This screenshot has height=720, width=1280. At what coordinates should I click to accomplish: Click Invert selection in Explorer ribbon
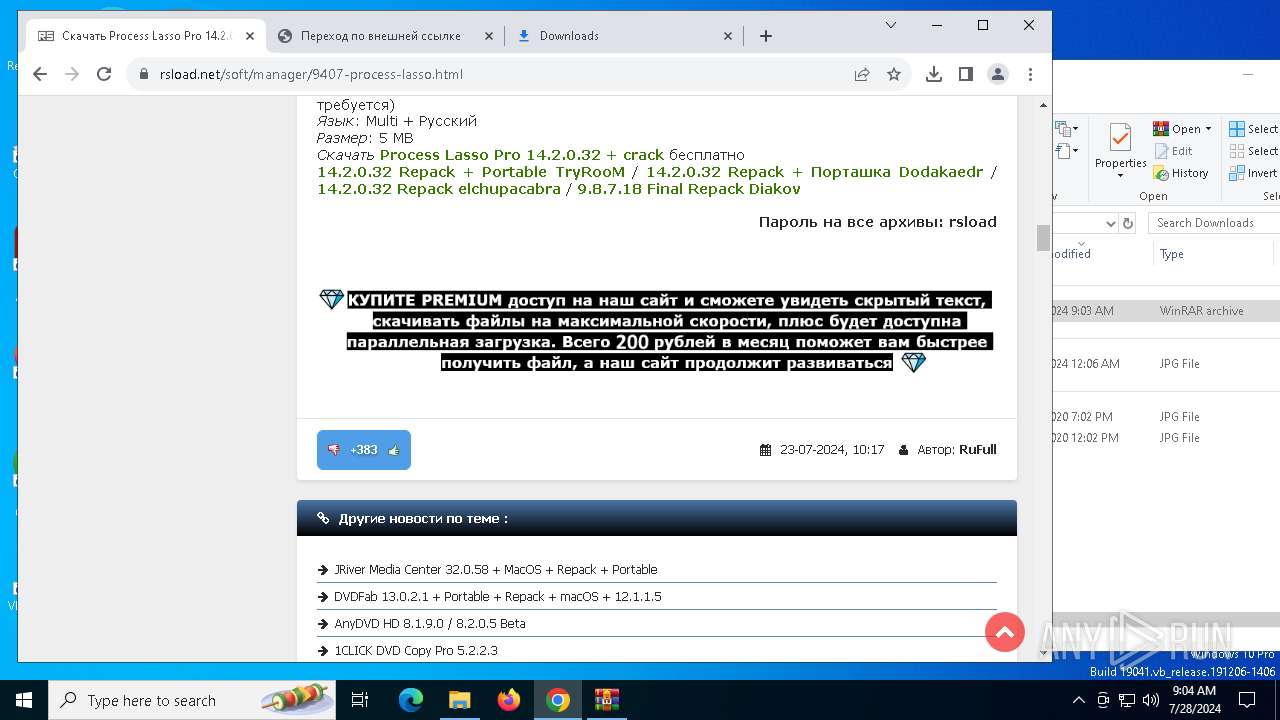(x=1254, y=173)
